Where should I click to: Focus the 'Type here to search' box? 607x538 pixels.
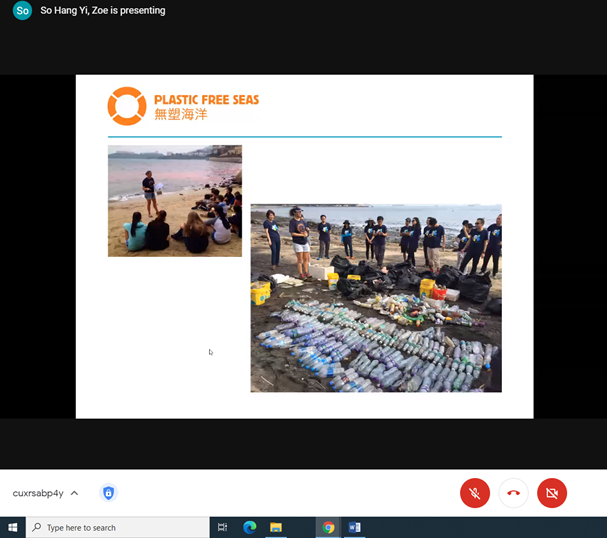tap(118, 528)
